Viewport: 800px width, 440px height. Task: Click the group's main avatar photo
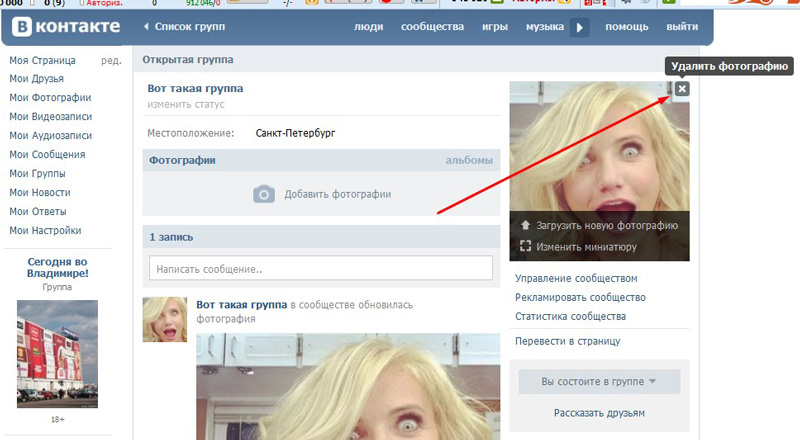599,171
